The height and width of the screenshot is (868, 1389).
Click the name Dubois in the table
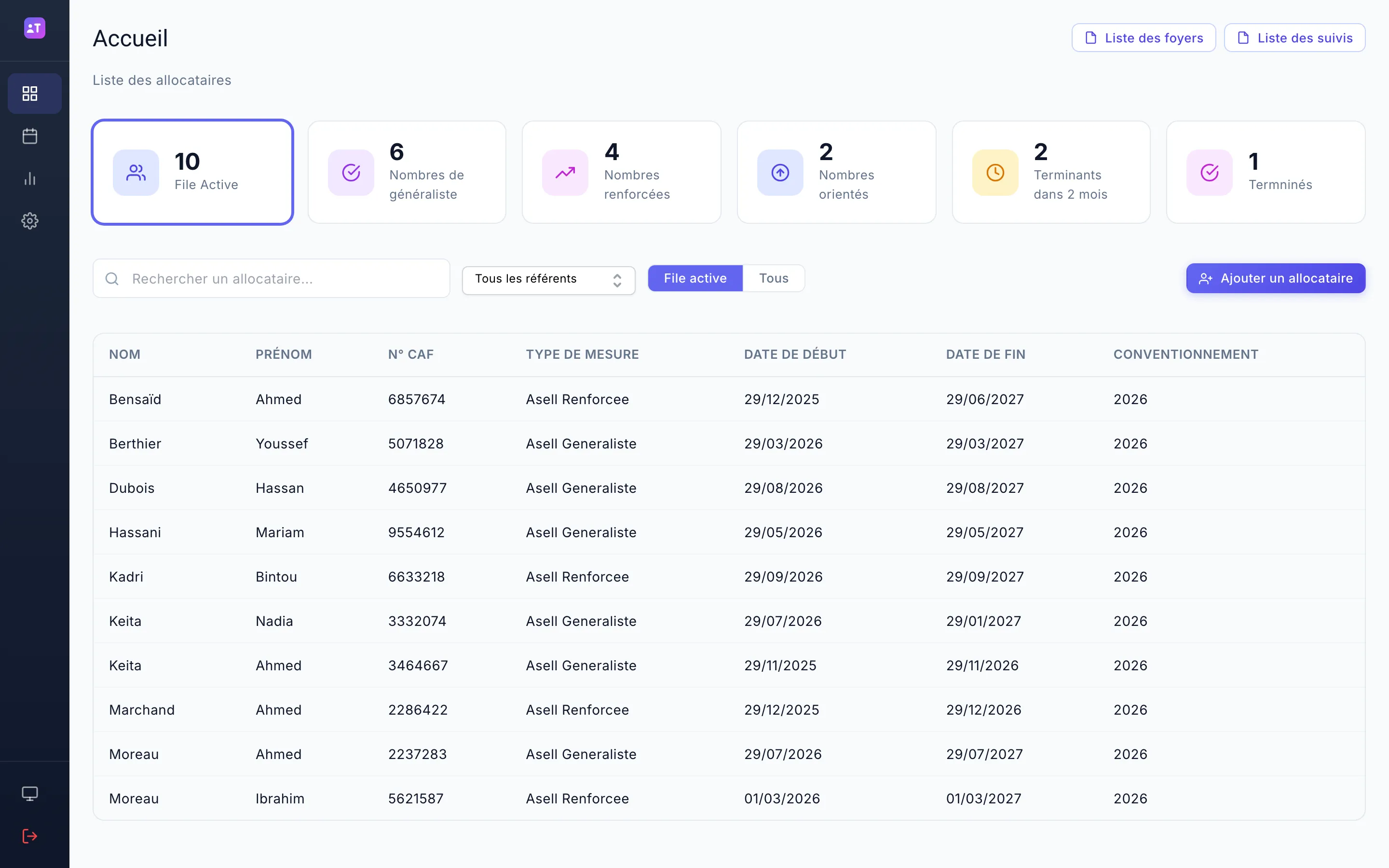(132, 488)
